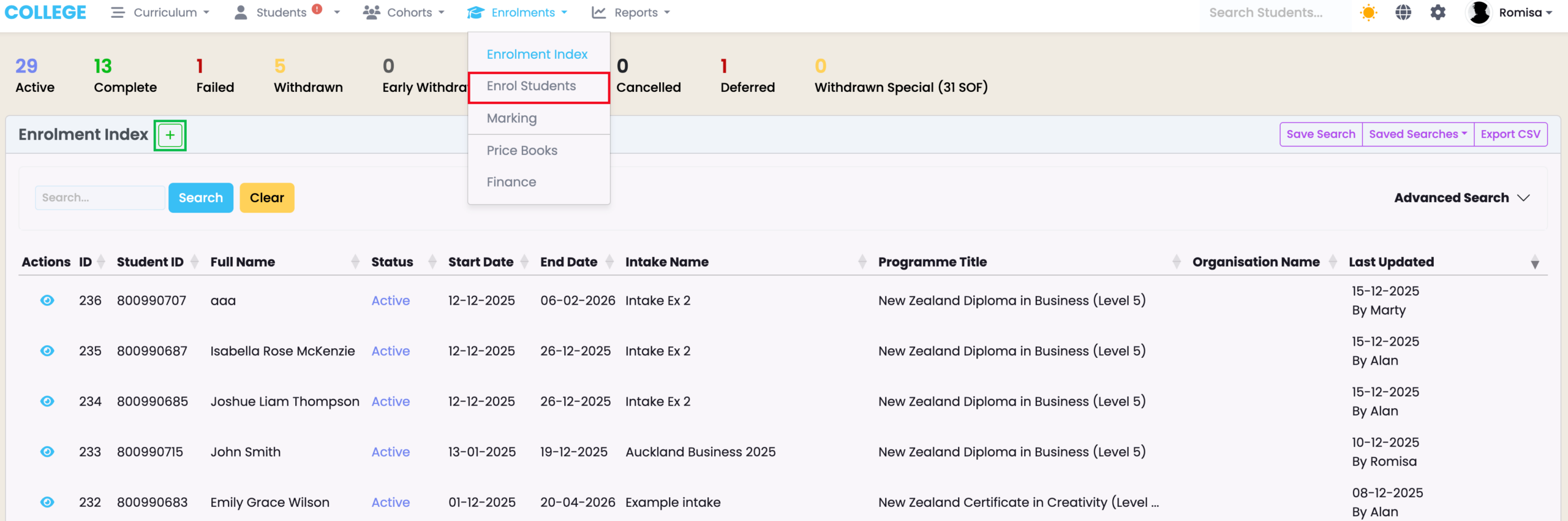Click the Romisa user avatar
The image size is (1568, 521).
tap(1479, 13)
